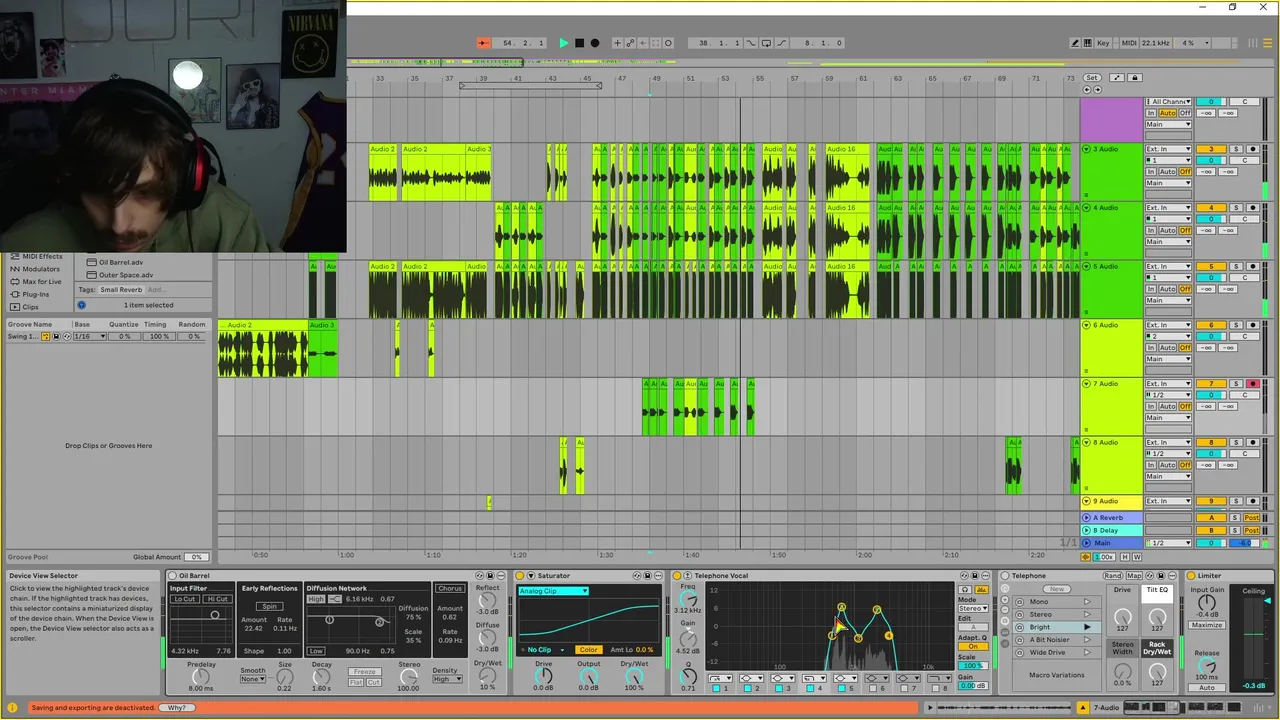The image size is (1280, 720).
Task: Toggle Adapt. Q On button
Action: click(x=973, y=646)
